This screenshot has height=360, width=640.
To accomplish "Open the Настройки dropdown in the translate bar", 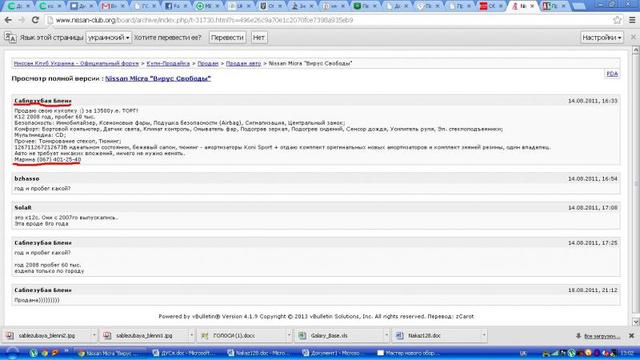I will (602, 38).
